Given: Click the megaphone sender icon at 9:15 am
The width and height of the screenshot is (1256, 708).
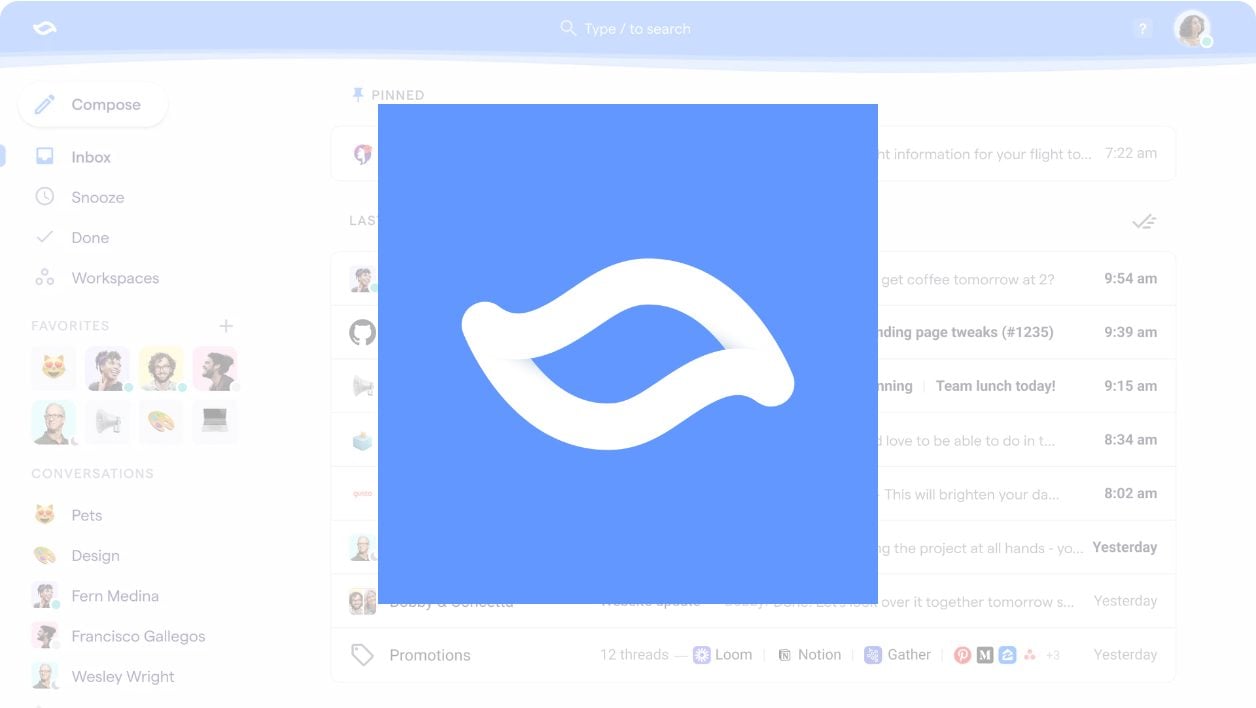Looking at the screenshot, I should point(362,386).
